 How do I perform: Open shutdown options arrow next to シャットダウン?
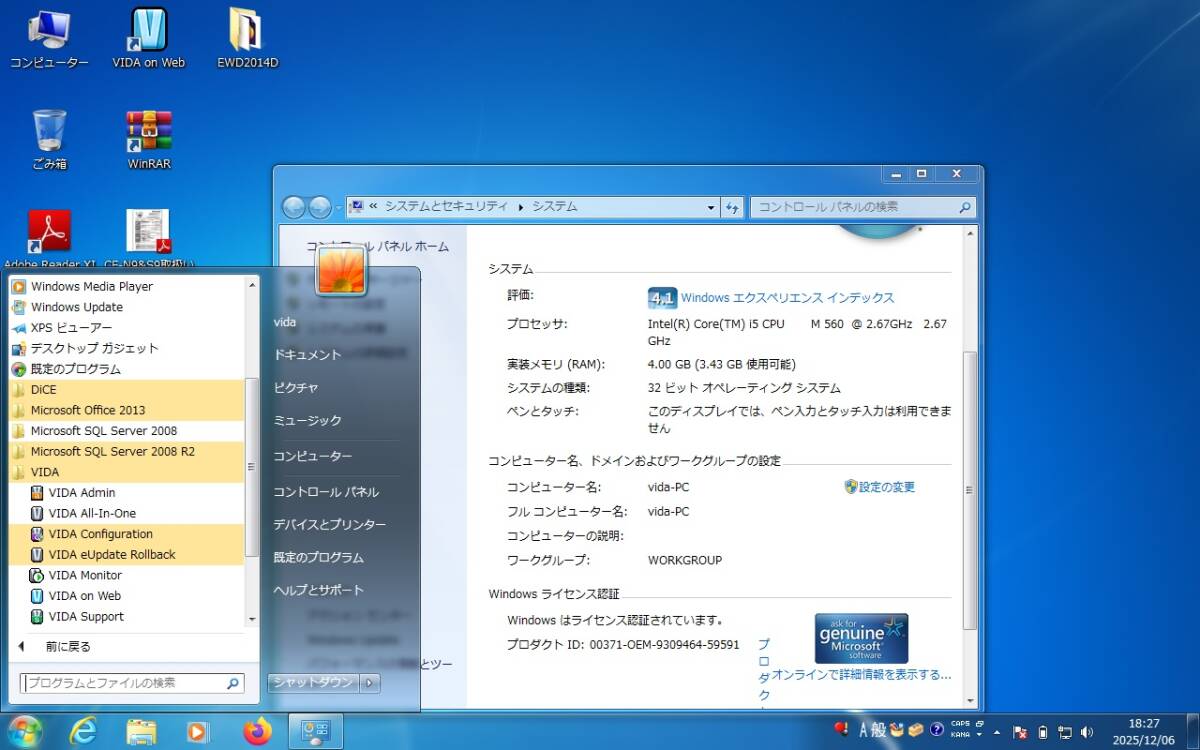[x=370, y=682]
